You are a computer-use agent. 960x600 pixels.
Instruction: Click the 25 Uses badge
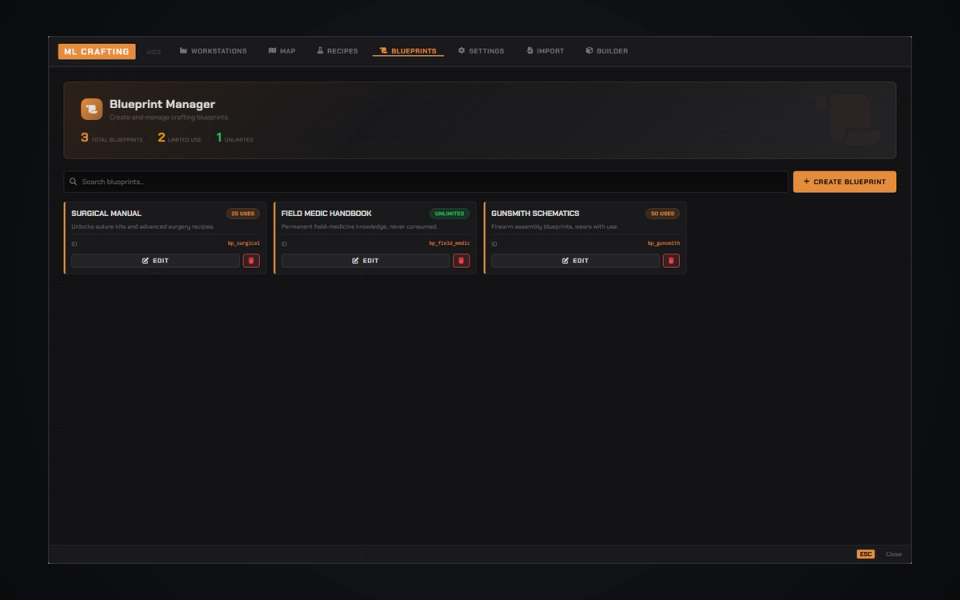pos(243,214)
